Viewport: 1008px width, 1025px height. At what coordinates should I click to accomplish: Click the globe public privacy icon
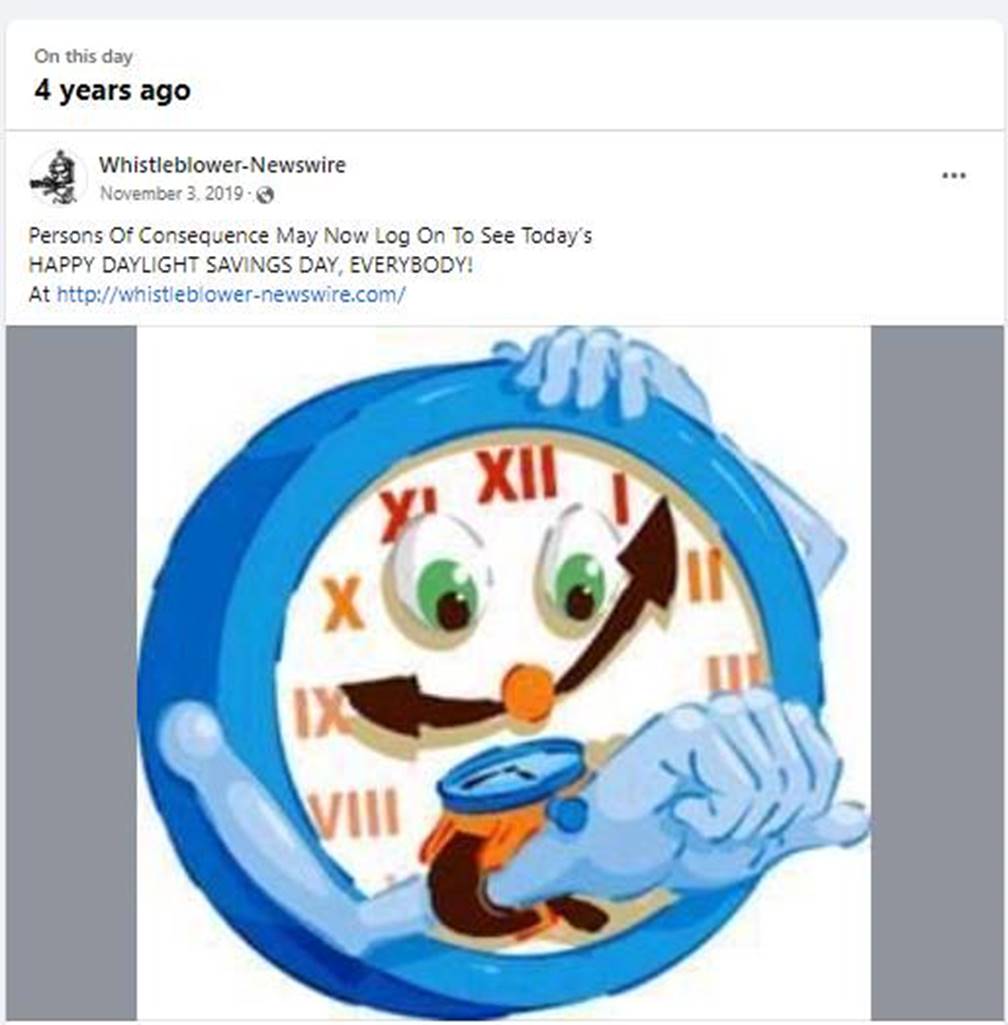click(265, 195)
